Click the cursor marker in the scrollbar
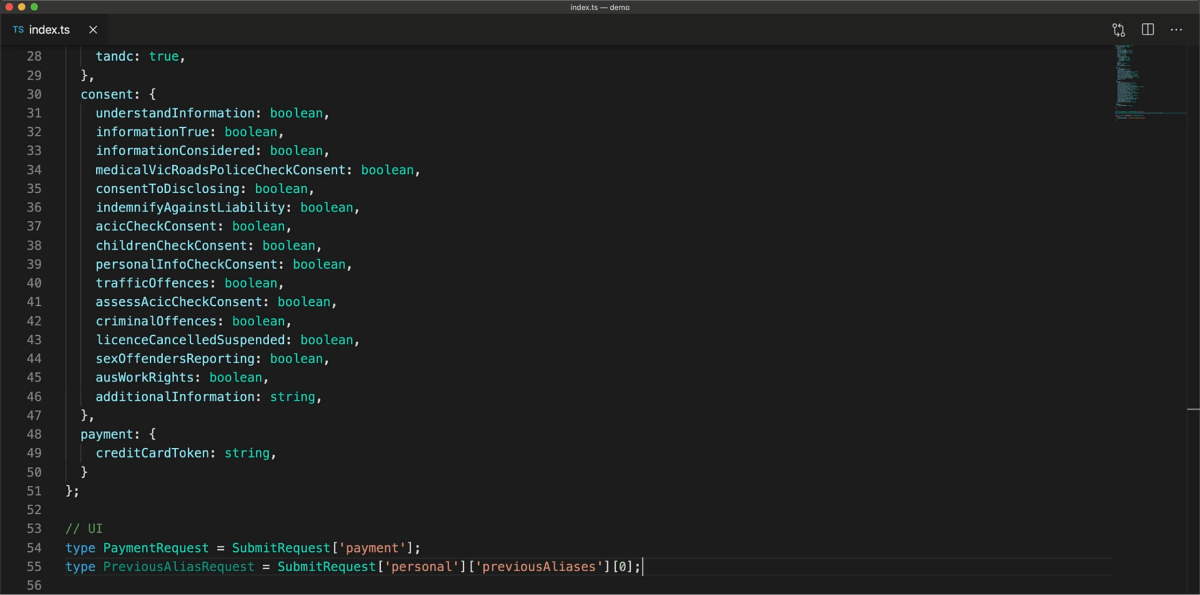 pos(1193,409)
